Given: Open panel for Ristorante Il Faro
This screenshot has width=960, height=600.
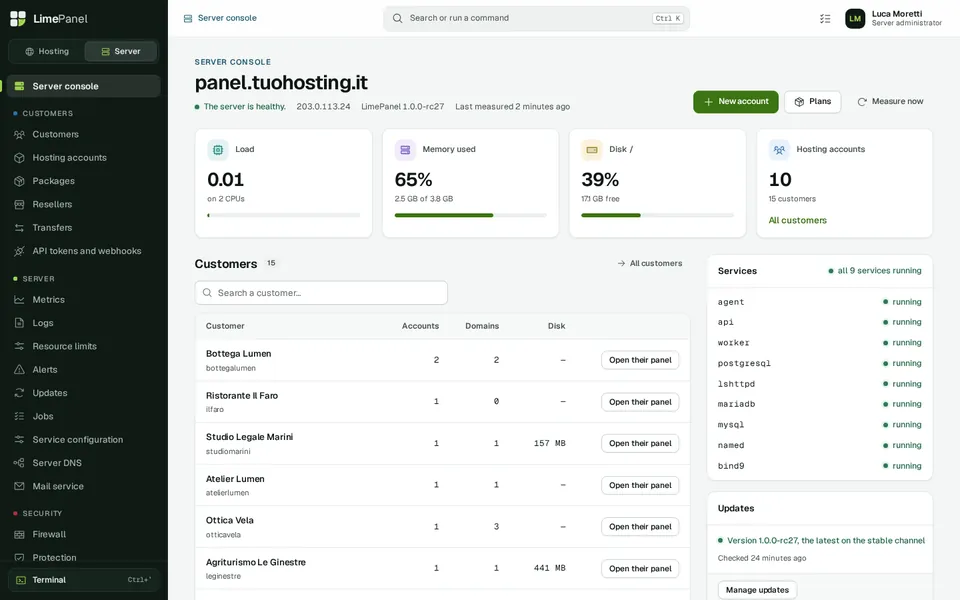Looking at the screenshot, I should pos(640,402).
